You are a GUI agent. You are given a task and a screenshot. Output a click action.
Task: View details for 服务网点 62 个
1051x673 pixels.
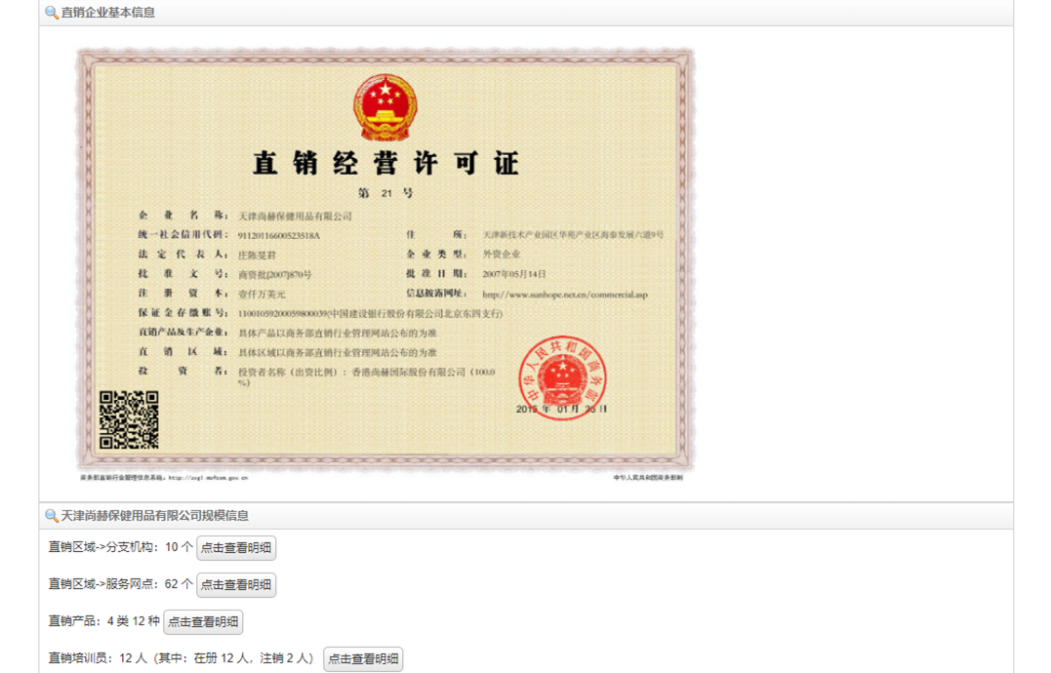point(236,585)
